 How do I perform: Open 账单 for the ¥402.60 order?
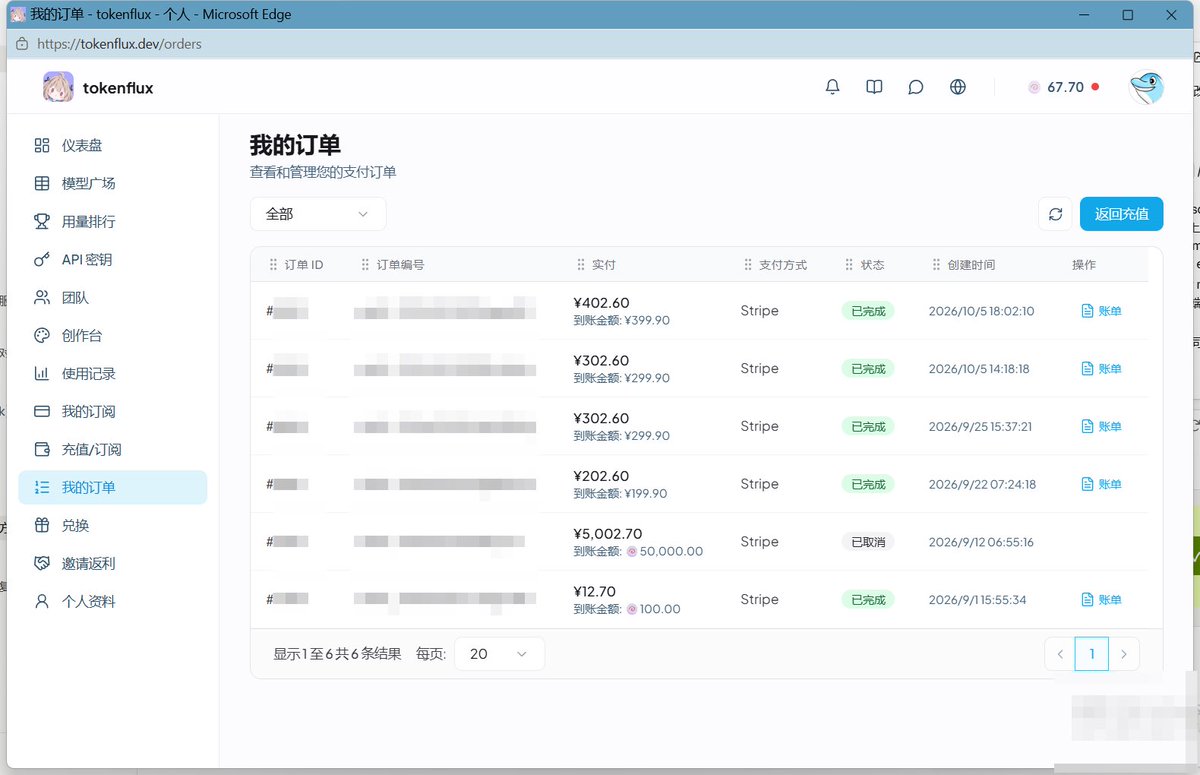click(x=1101, y=311)
